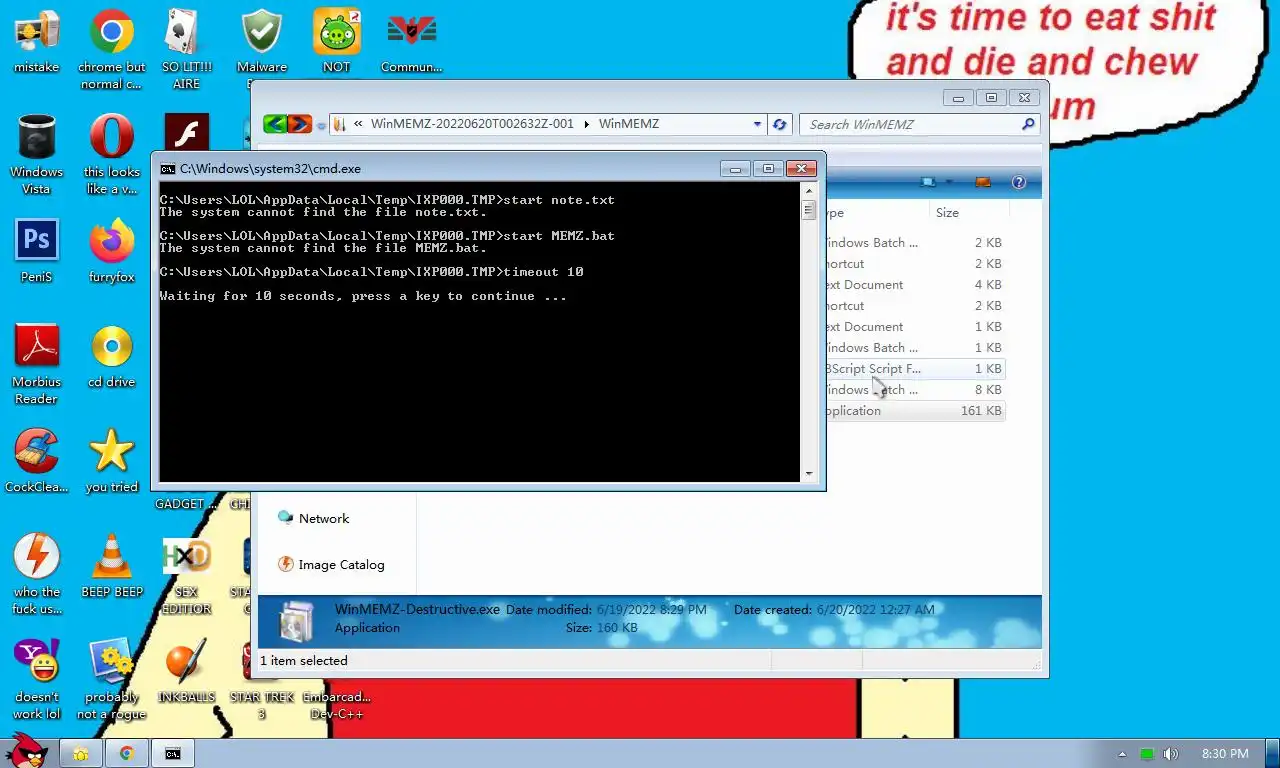This screenshot has width=1280, height=768.
Task: Open the Yahoo 'doesn't work lol' icon
Action: pos(36,680)
